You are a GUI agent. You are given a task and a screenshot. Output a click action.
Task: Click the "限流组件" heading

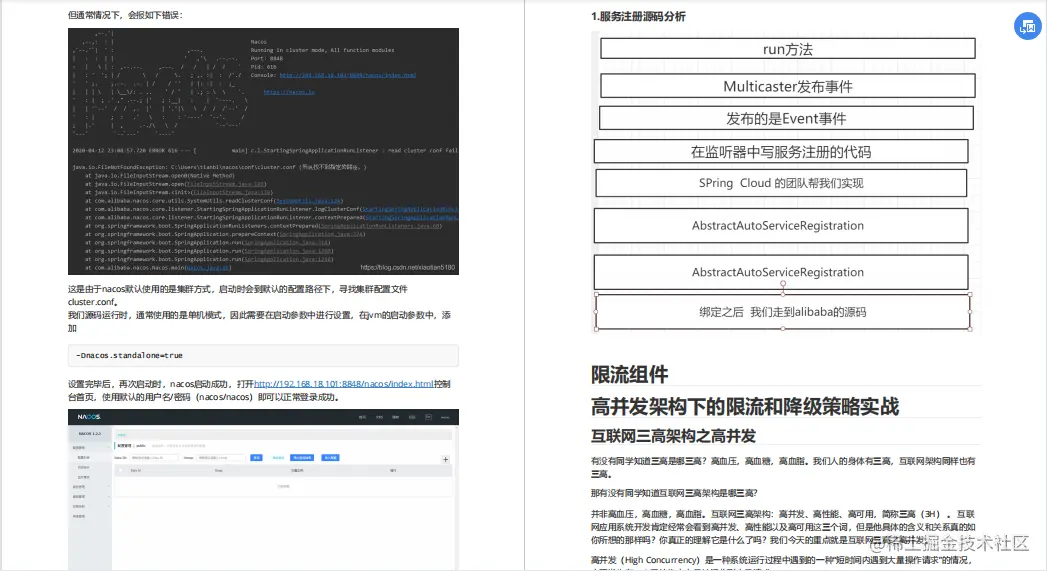(x=629, y=375)
